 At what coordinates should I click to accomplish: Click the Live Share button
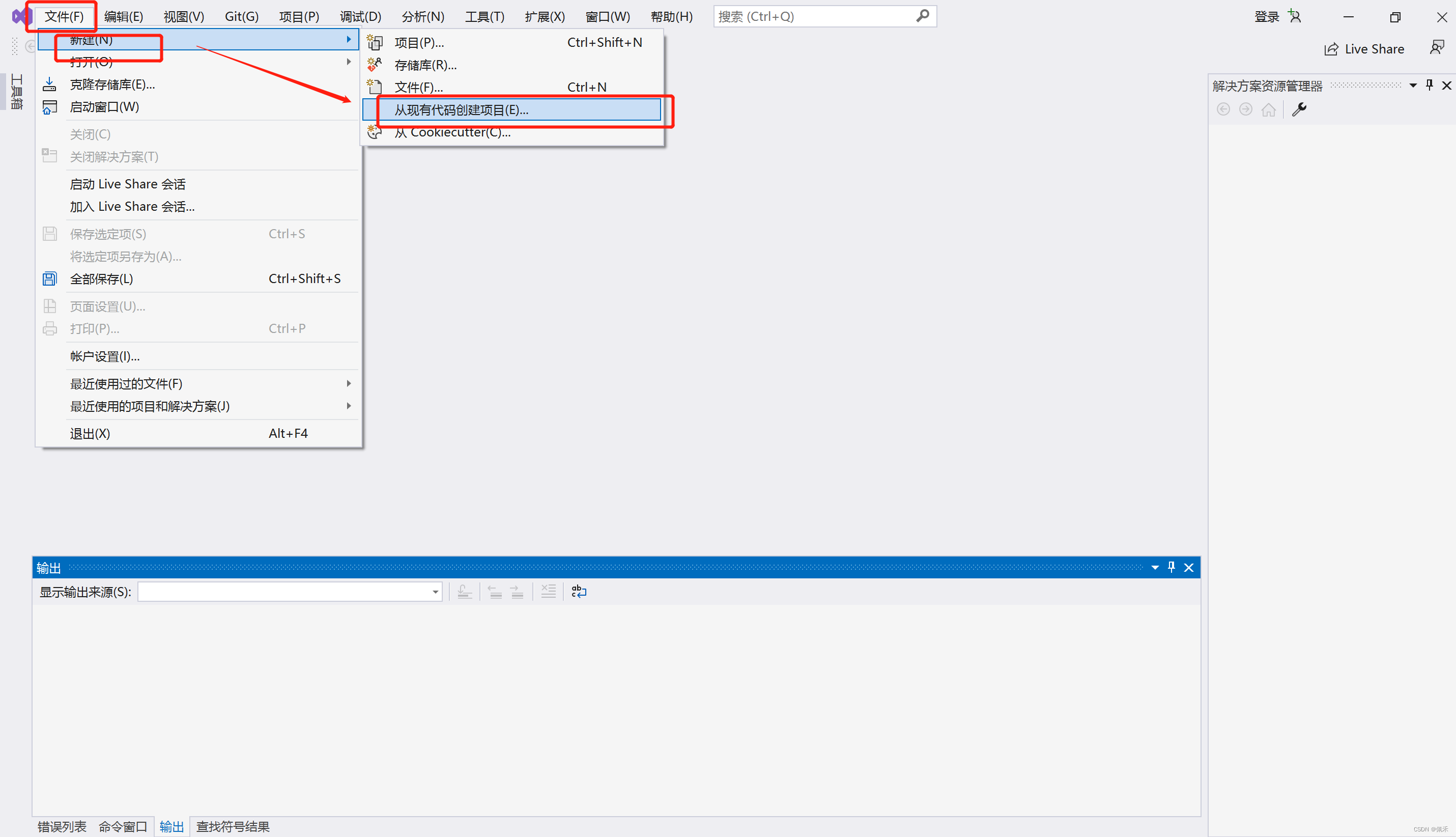[x=1364, y=49]
